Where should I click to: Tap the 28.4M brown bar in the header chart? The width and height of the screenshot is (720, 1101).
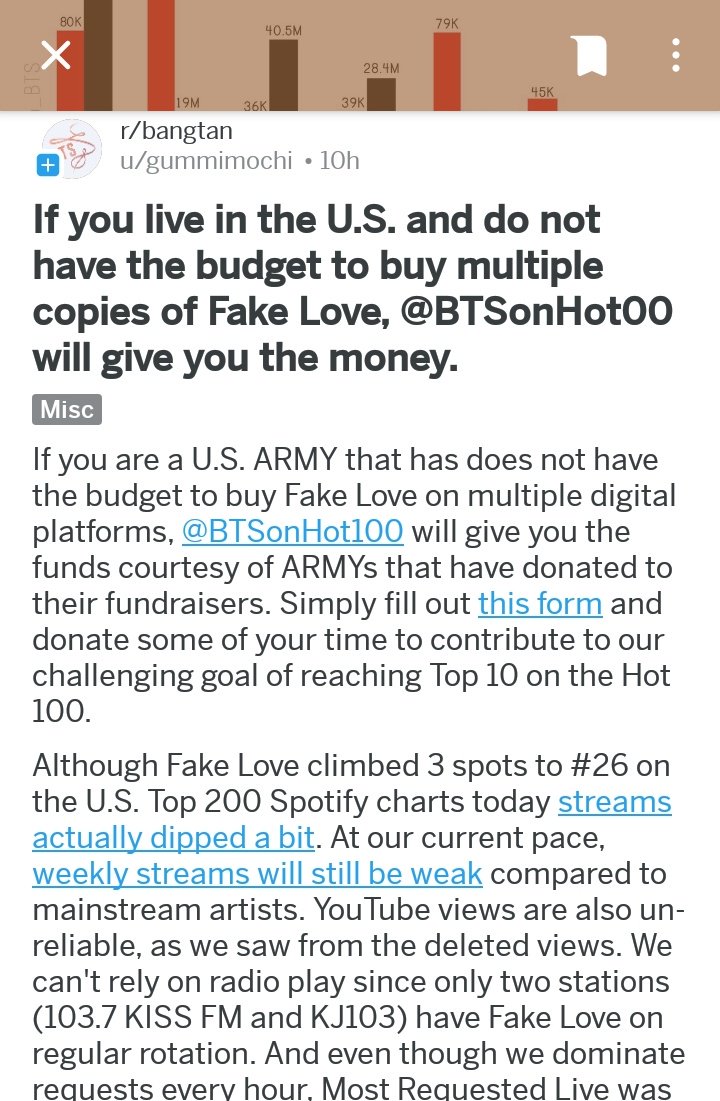(381, 93)
